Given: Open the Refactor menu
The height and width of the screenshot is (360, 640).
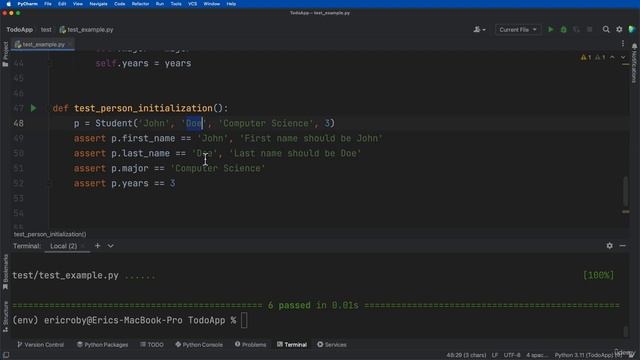Looking at the screenshot, I should click(x=140, y=4).
